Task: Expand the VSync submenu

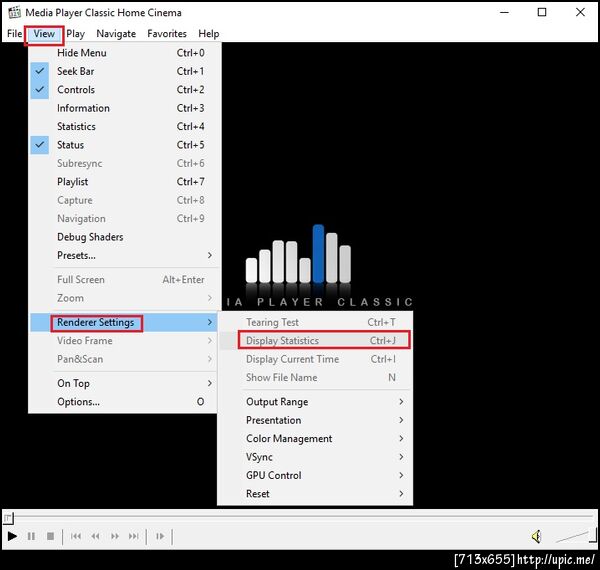Action: point(315,457)
